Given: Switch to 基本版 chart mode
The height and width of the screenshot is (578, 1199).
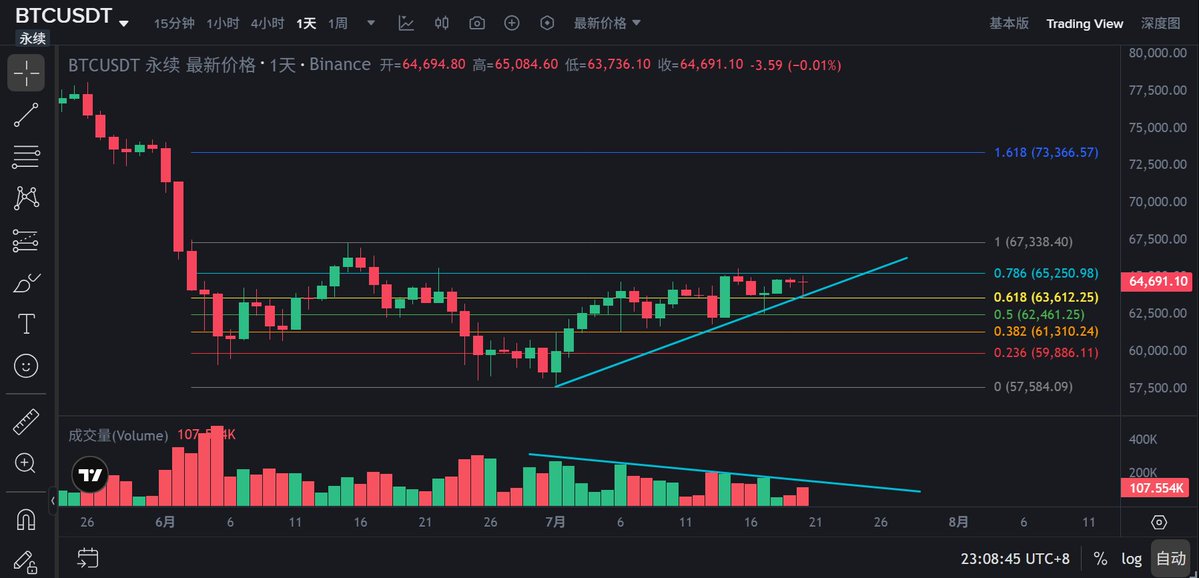Looking at the screenshot, I should (1009, 23).
